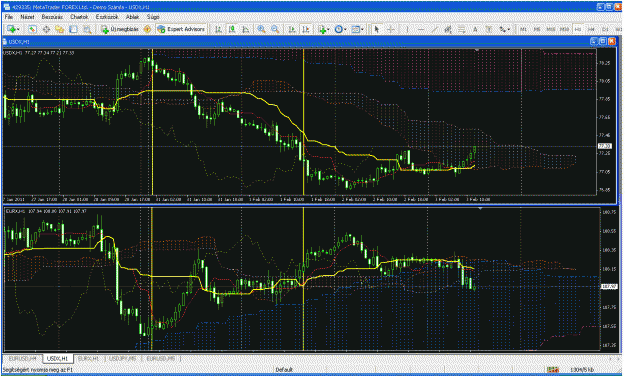This screenshot has height=376, width=625.
Task: Open the Beszúrás menu
Action: point(52,17)
